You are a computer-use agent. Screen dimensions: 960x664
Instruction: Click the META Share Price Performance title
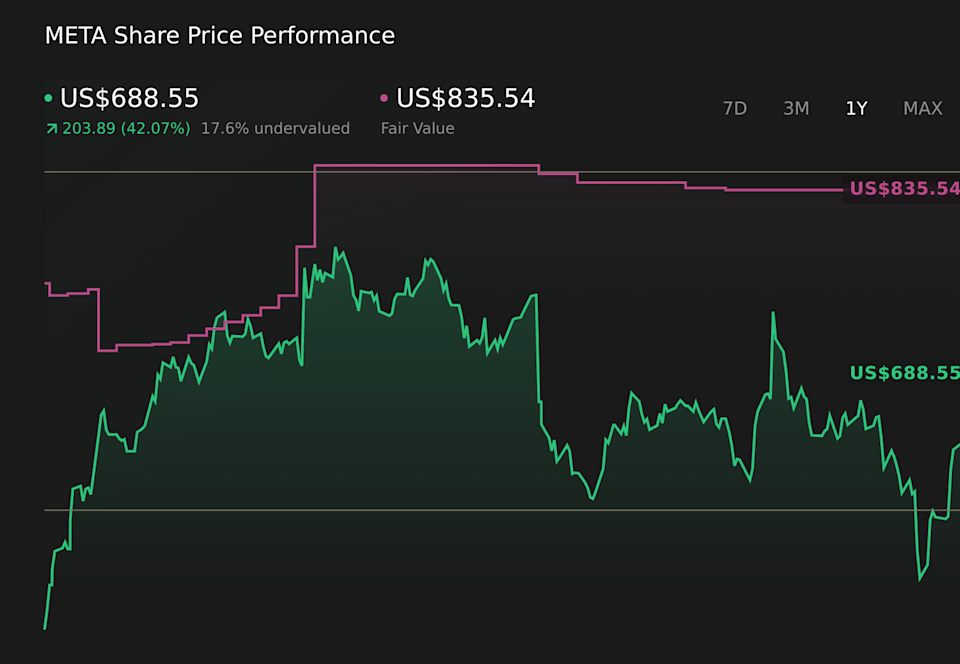click(219, 35)
